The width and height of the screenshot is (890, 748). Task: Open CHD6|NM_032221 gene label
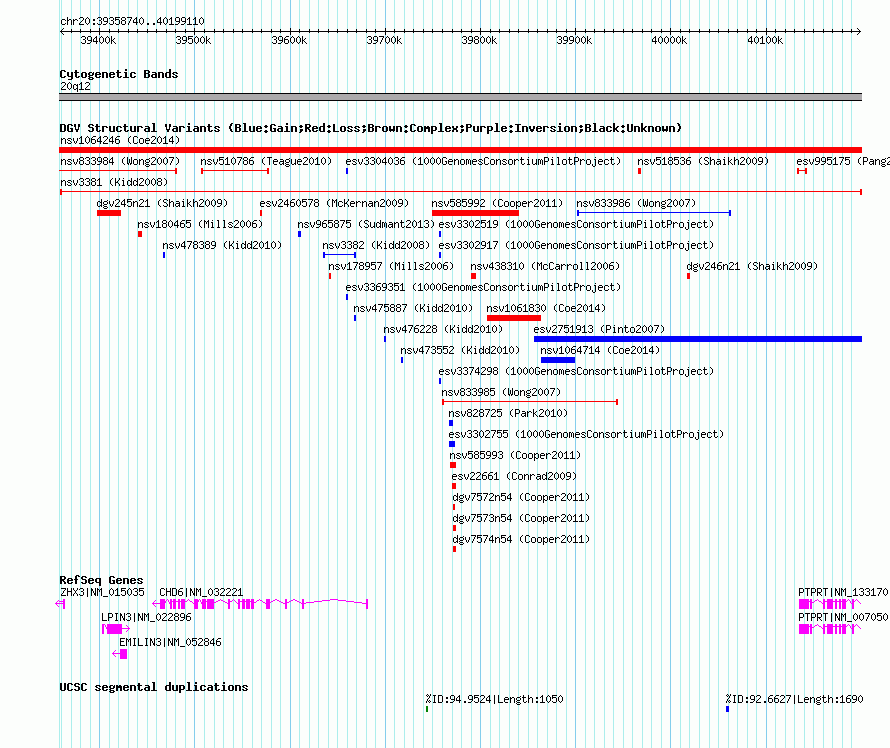click(x=201, y=592)
